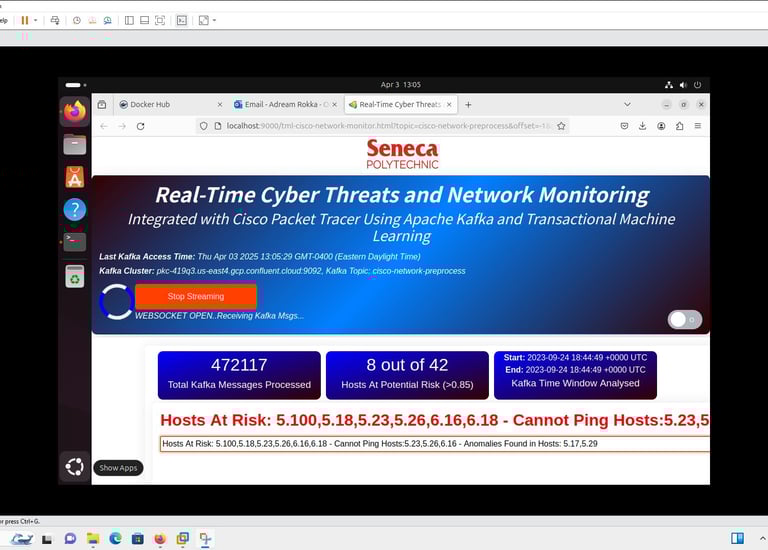The height and width of the screenshot is (550, 768).
Task: Launch Ubuntu App Center from the dock
Action: [74, 177]
